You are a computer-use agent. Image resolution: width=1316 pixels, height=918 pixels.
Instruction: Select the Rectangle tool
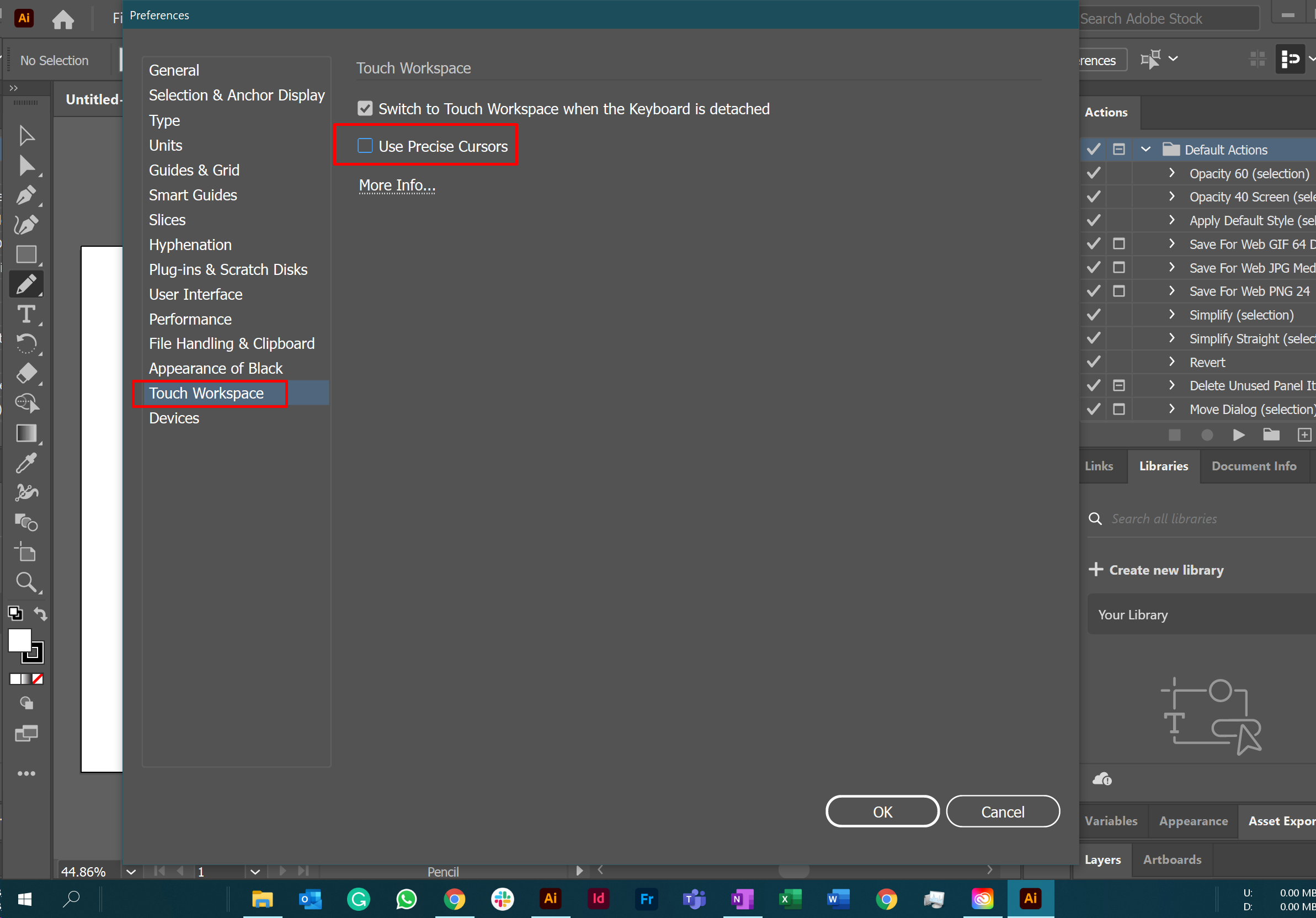pos(26,254)
